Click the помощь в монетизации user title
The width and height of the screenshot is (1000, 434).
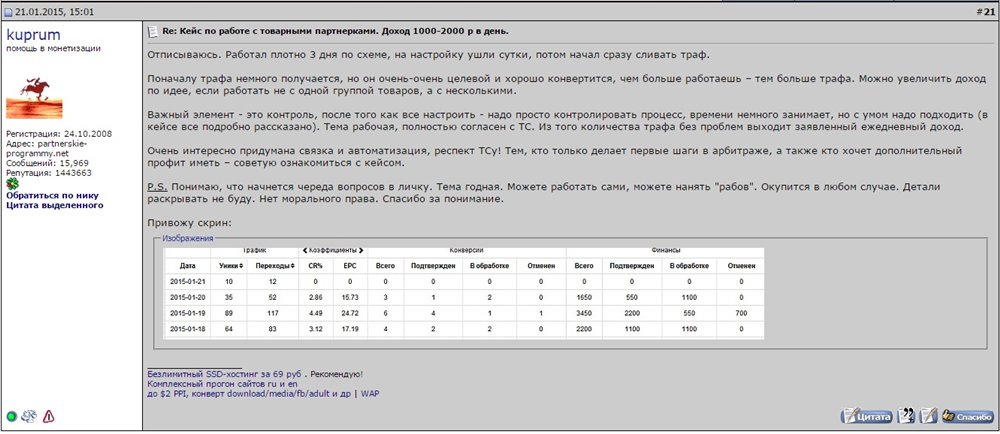click(x=53, y=48)
